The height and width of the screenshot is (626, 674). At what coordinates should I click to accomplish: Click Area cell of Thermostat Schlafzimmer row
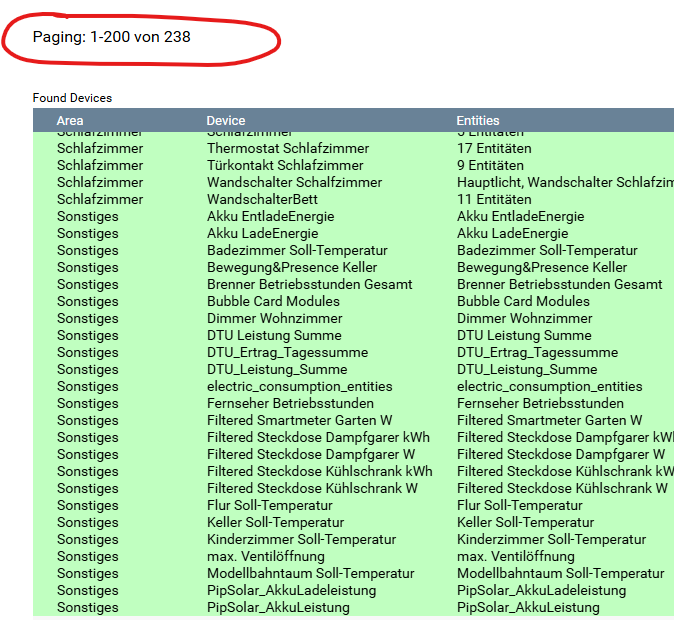(100, 148)
